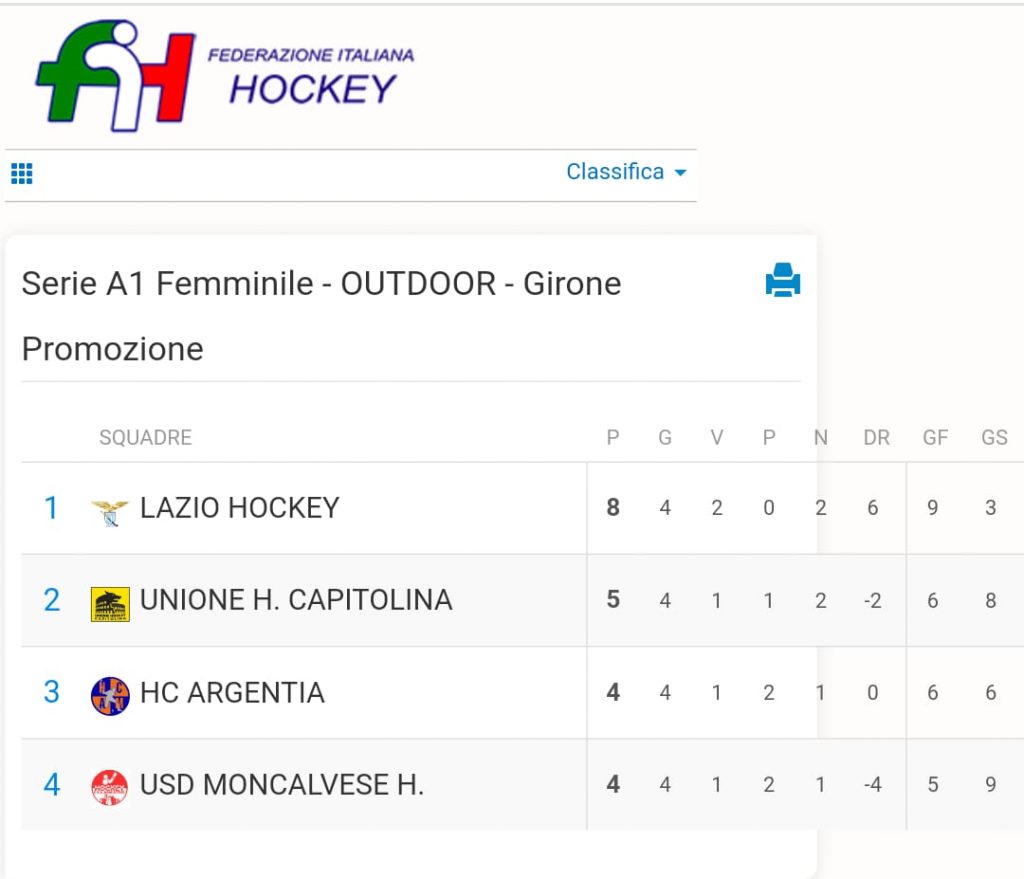Click the DR column header
The height and width of the screenshot is (879, 1024).
coord(876,438)
